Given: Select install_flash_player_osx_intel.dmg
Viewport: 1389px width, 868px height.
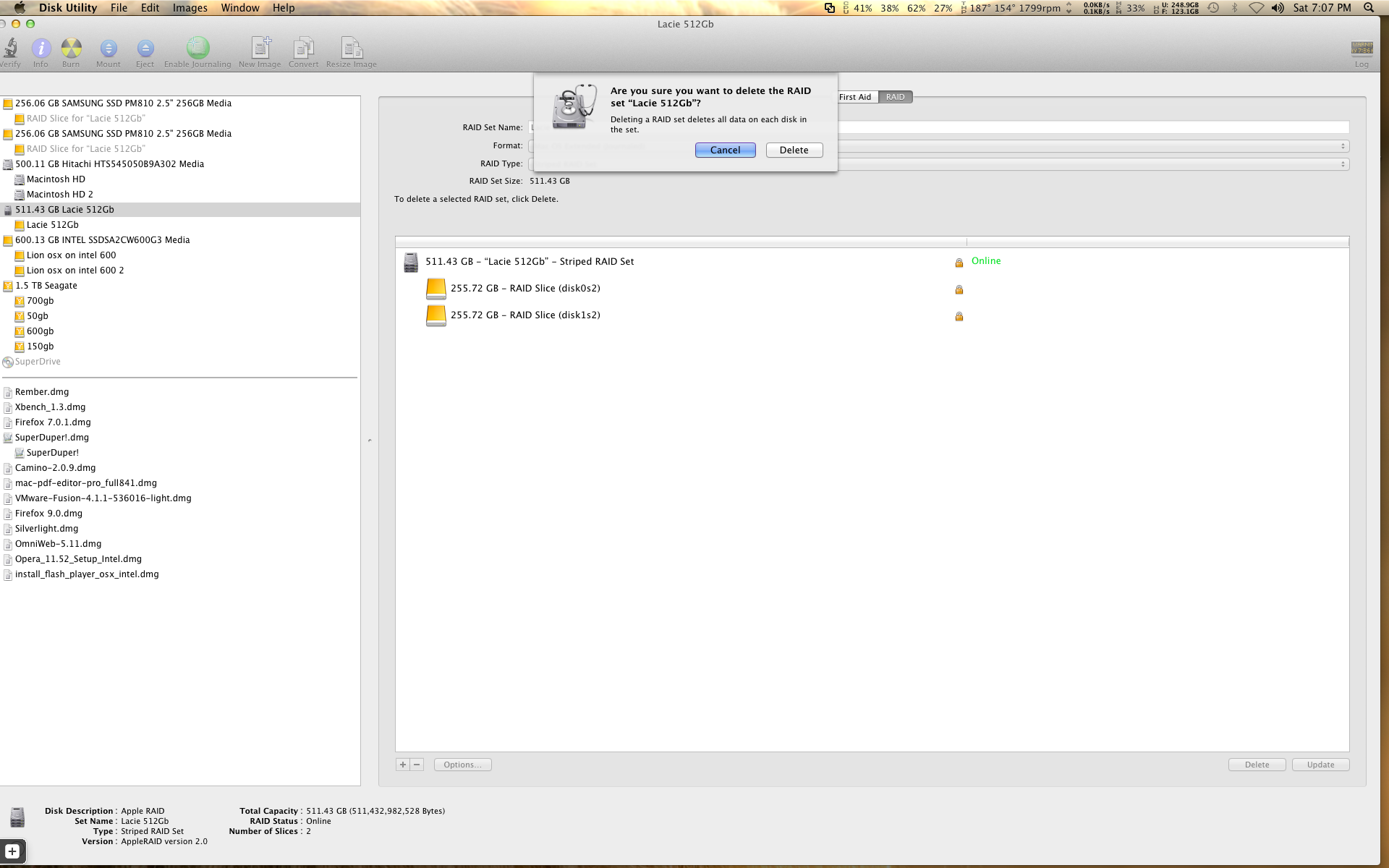Looking at the screenshot, I should point(87,574).
